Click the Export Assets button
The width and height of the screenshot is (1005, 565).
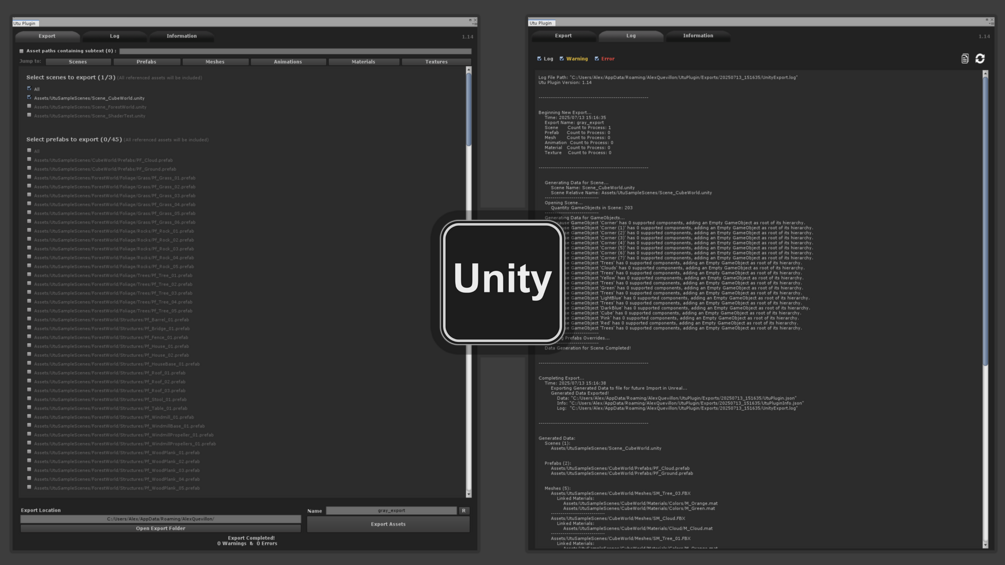click(388, 524)
